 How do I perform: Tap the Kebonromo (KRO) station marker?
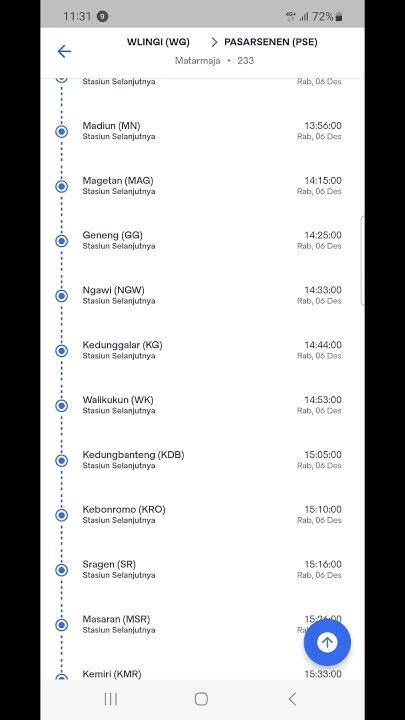pyautogui.click(x=62, y=515)
